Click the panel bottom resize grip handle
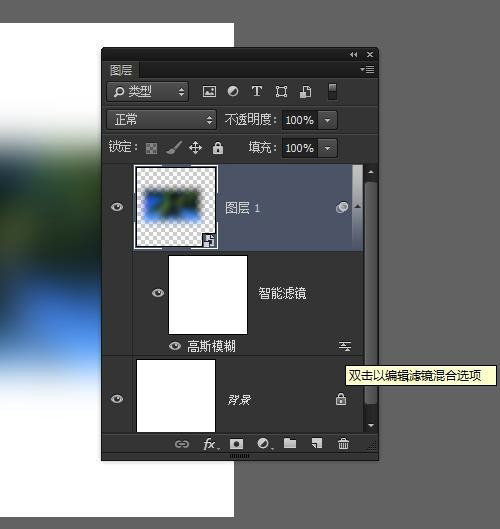 tap(240, 456)
